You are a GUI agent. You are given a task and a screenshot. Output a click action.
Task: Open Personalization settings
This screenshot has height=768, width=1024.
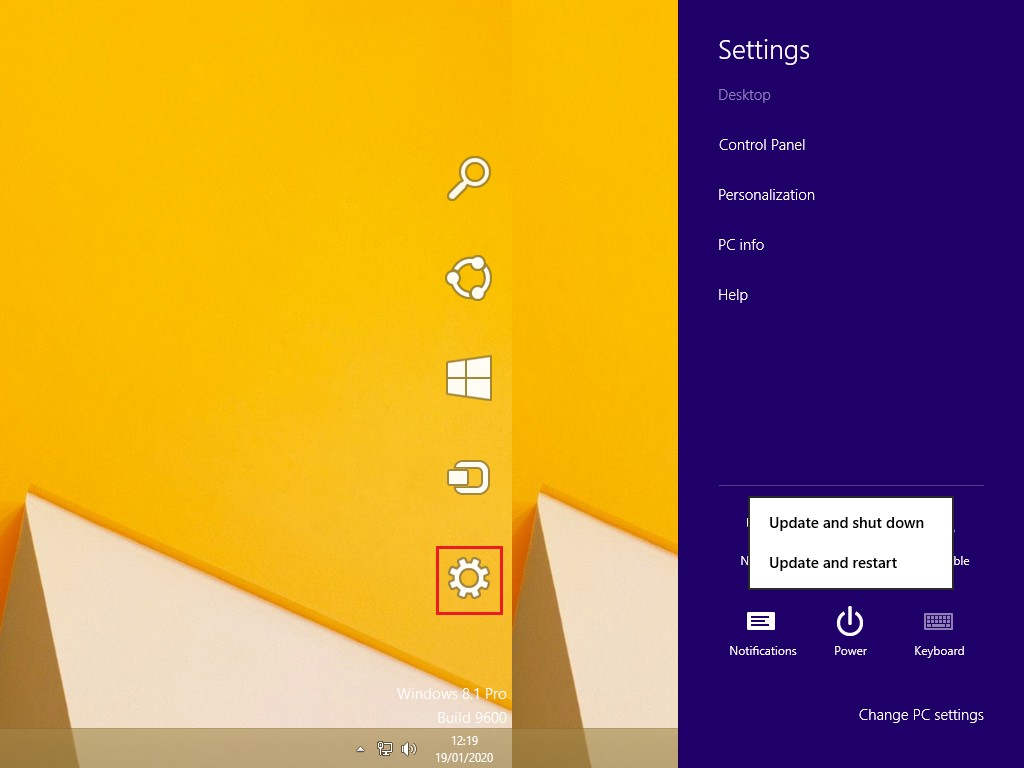766,195
